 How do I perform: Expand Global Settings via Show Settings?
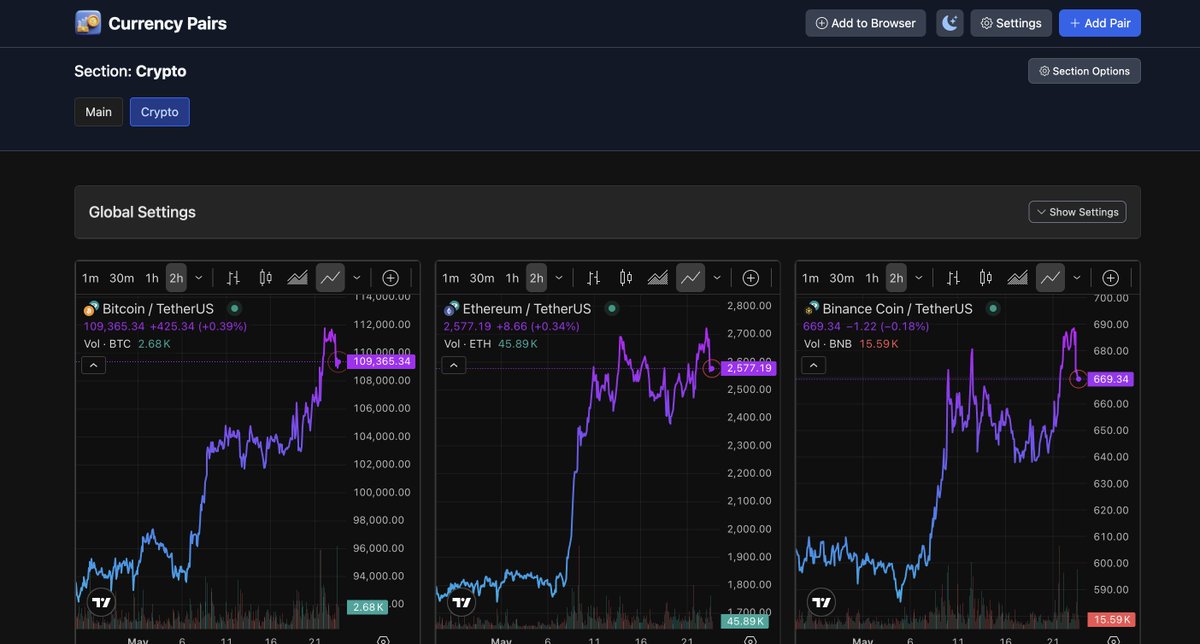point(1077,212)
